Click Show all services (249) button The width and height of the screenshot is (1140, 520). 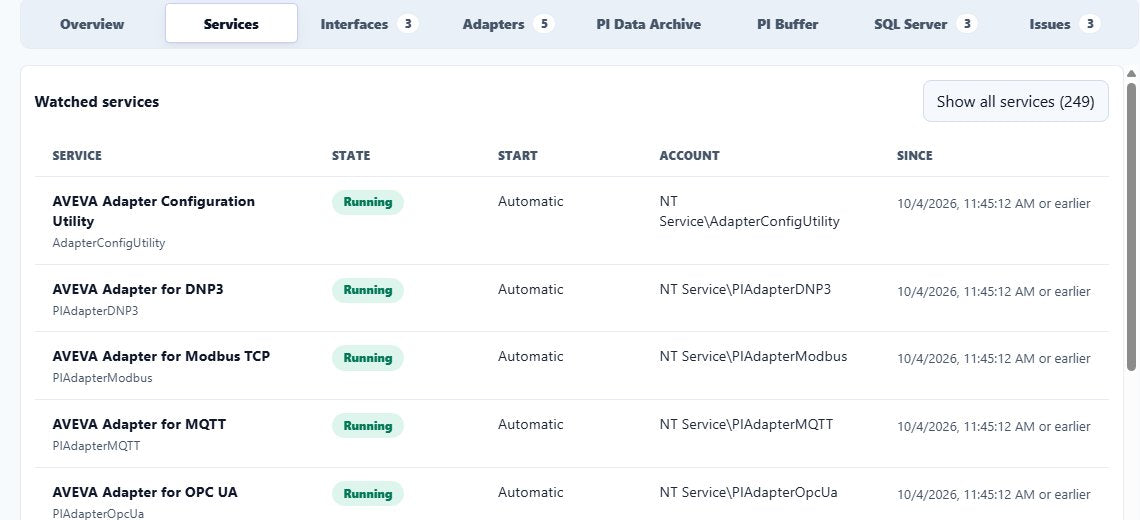point(1016,101)
